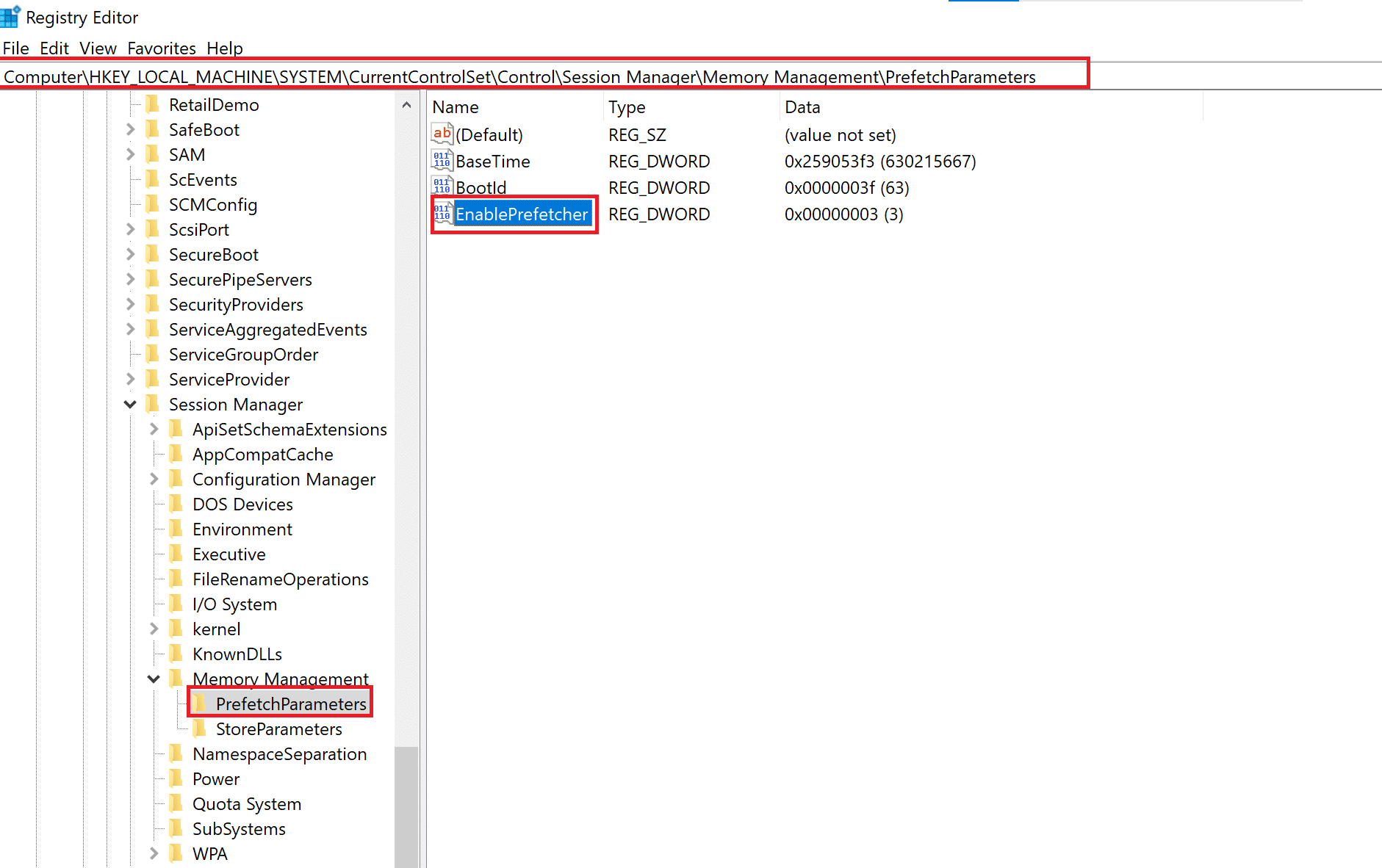Click the EnablePrefetcher DWORD value icon
This screenshot has width=1382, height=868.
click(442, 214)
